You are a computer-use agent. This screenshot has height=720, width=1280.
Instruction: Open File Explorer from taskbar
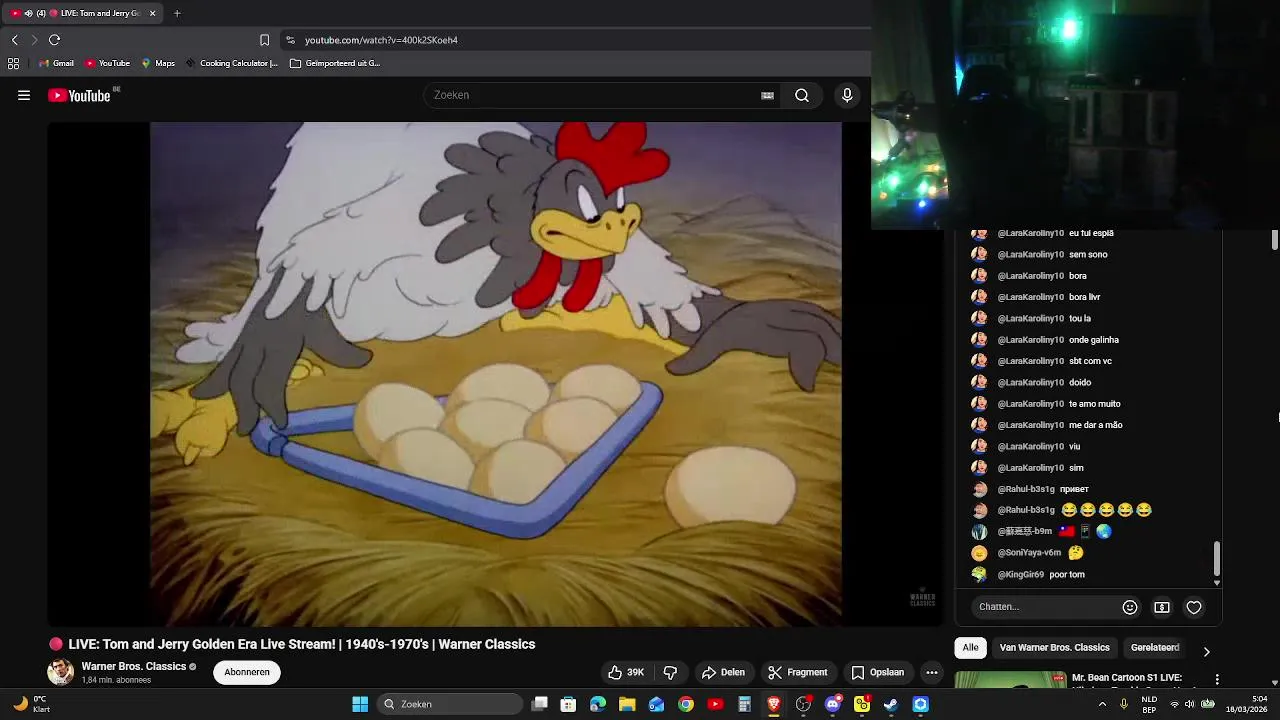pos(627,704)
